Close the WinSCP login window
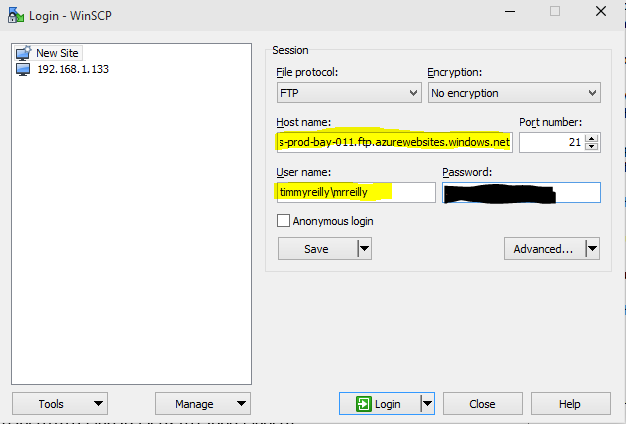Image resolution: width=626 pixels, height=424 pixels. 601,11
